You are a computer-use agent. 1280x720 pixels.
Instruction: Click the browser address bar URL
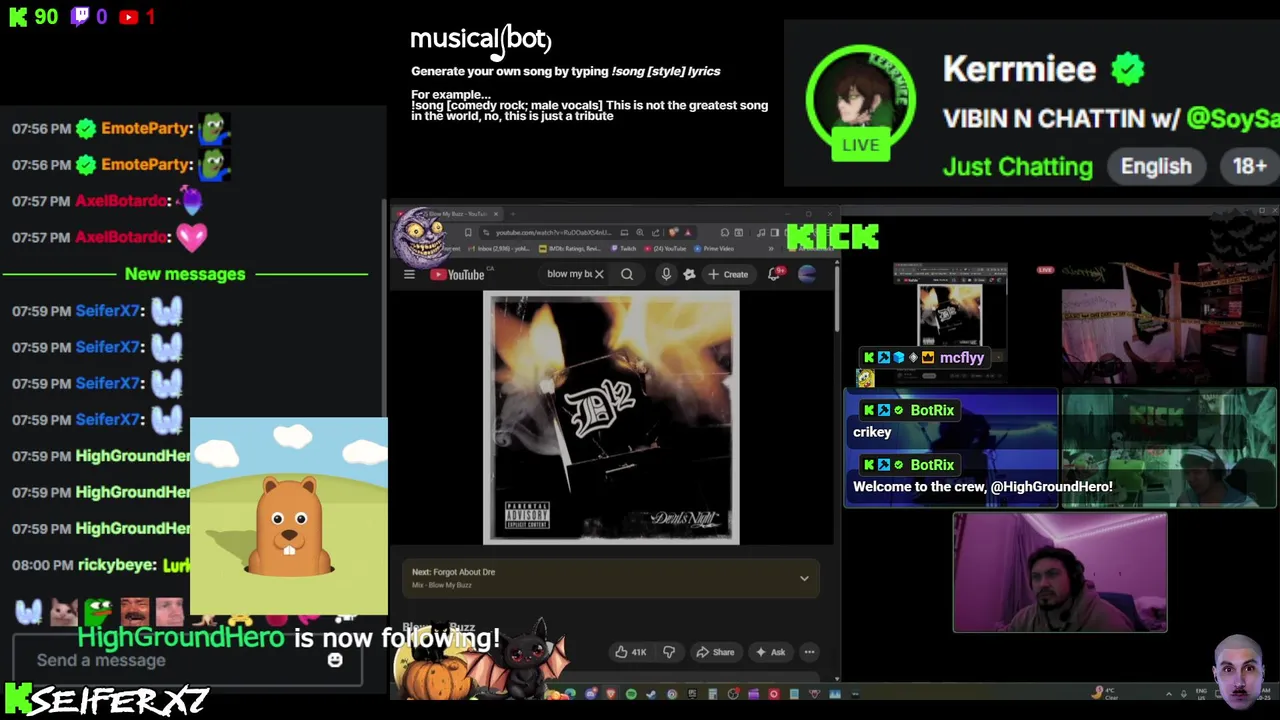point(553,232)
